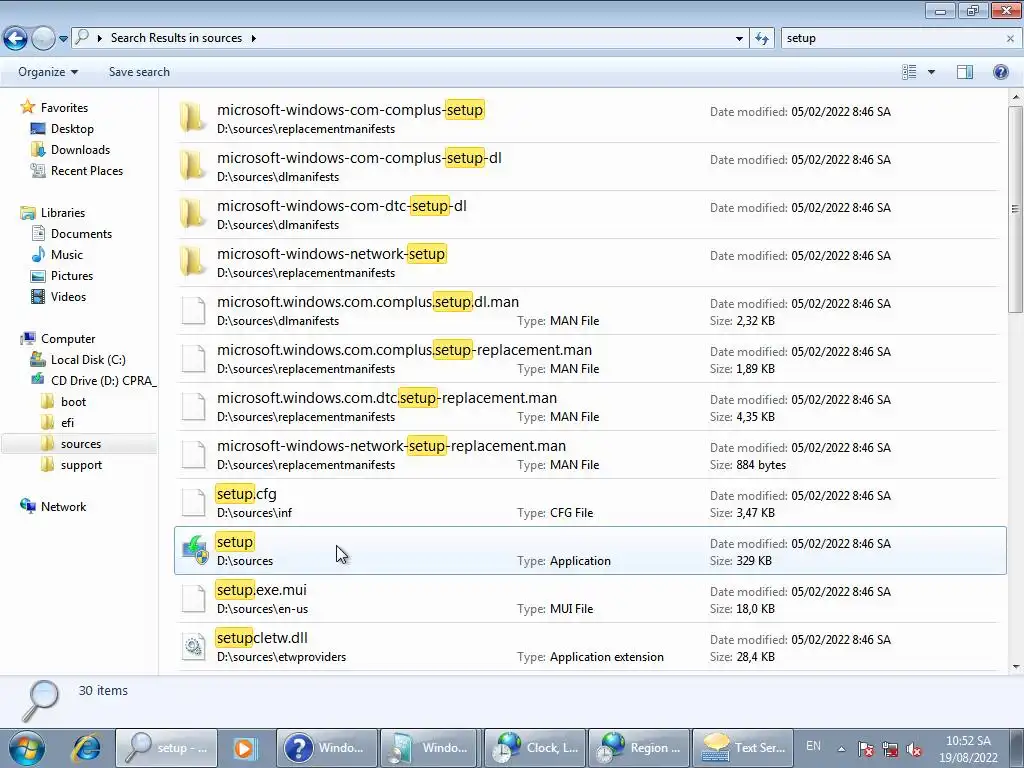Open the Pictures library
Screen dimensions: 1024x768
(72, 276)
